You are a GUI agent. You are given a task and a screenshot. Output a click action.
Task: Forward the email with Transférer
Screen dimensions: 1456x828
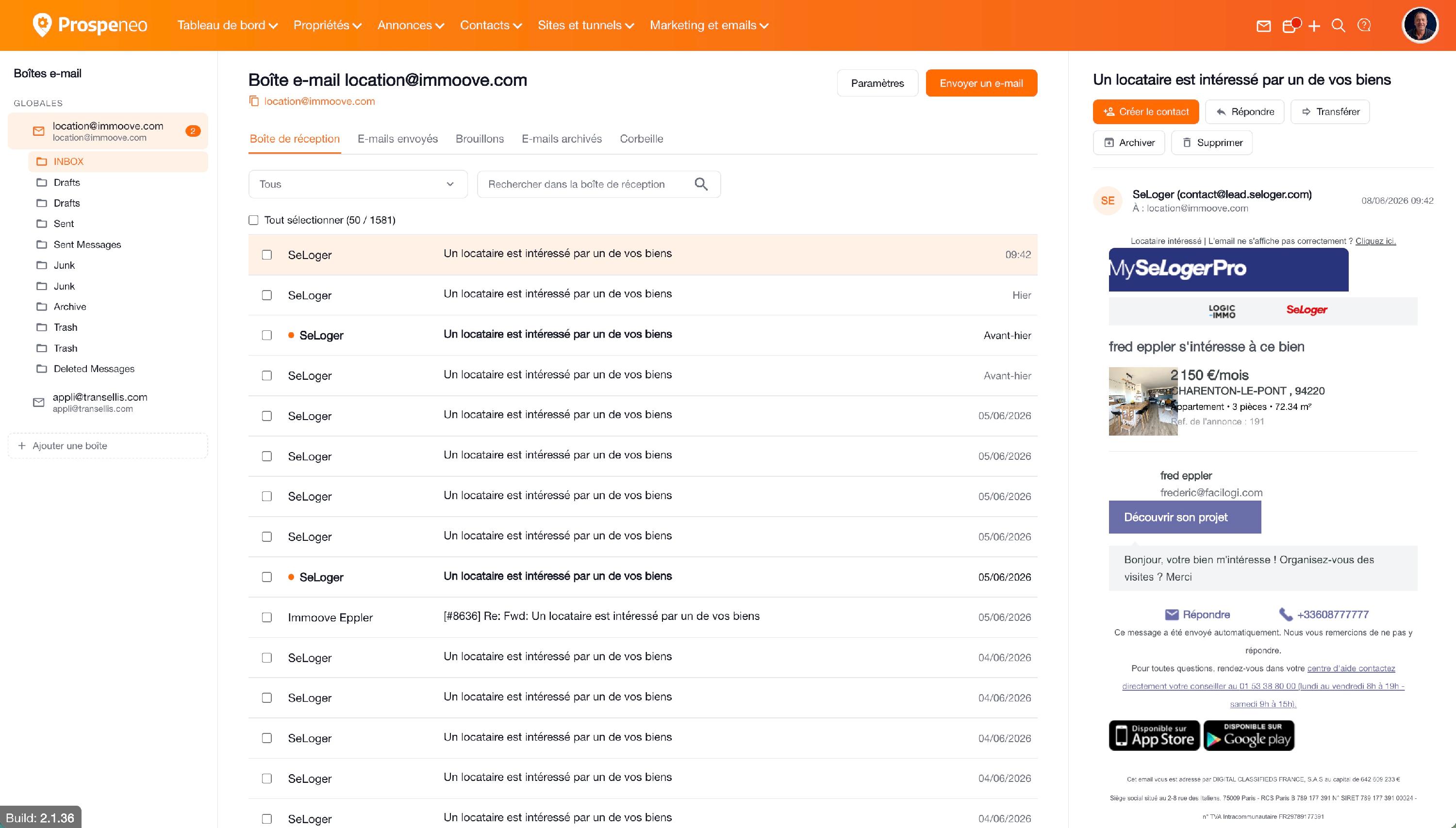click(1330, 112)
